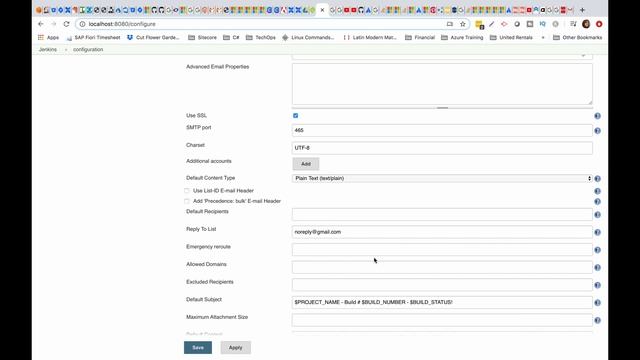Open the new tab plus button
Screen dimensions: 640x360
pos(582,10)
